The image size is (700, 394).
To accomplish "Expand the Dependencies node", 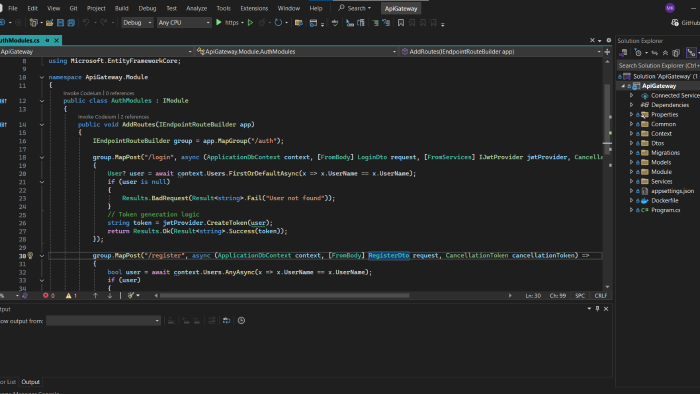I will tap(631, 105).
